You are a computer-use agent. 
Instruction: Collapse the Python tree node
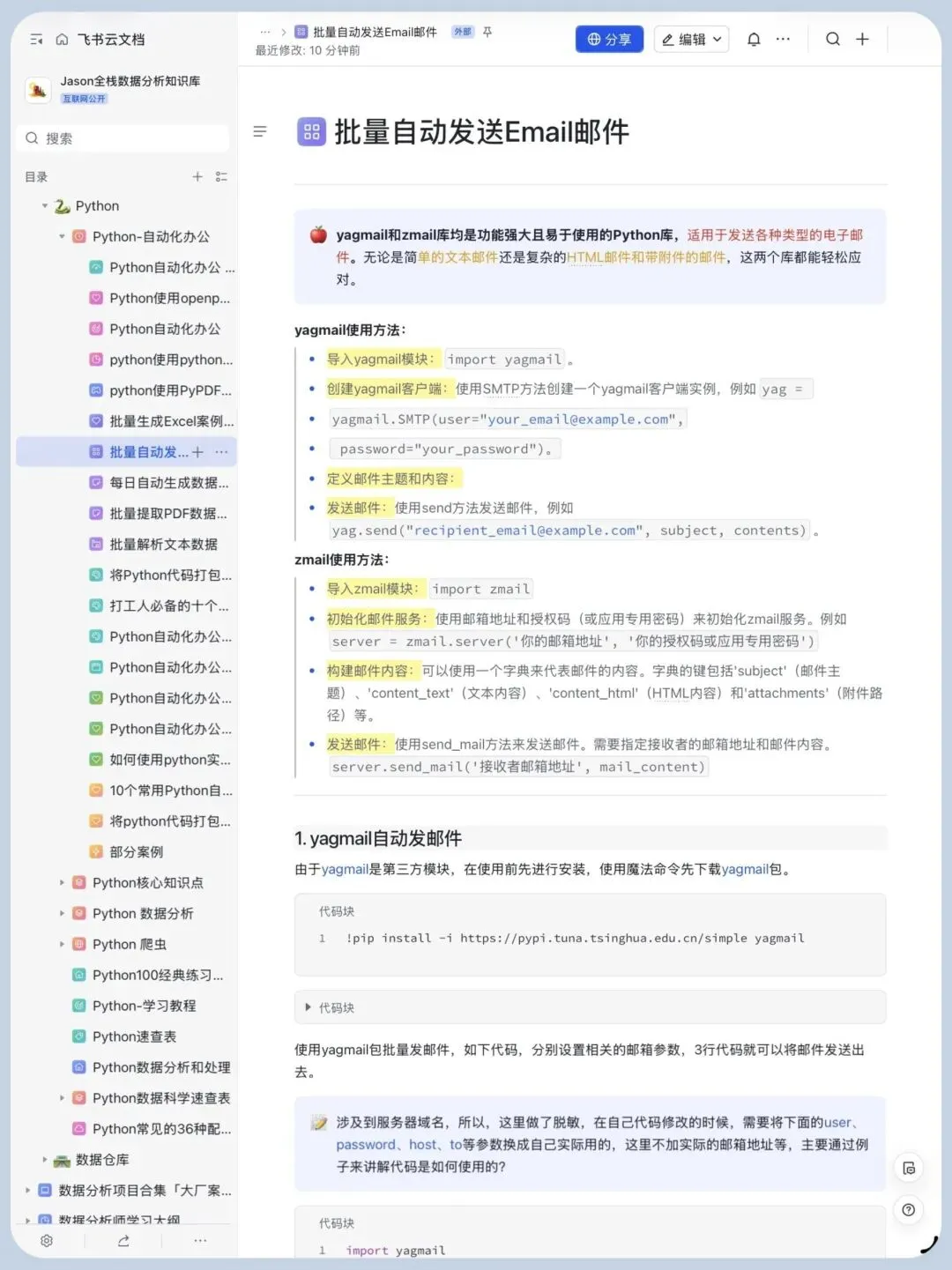(45, 206)
